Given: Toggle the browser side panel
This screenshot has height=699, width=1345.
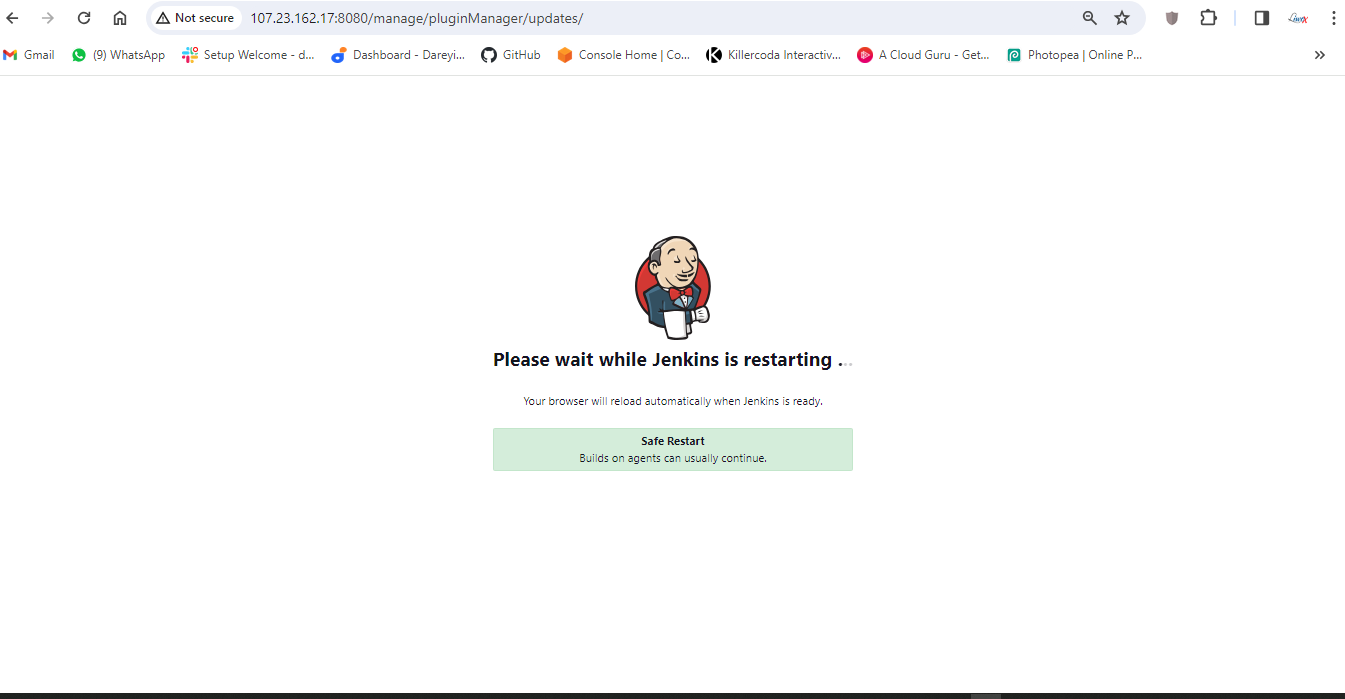Looking at the screenshot, I should [x=1261, y=18].
